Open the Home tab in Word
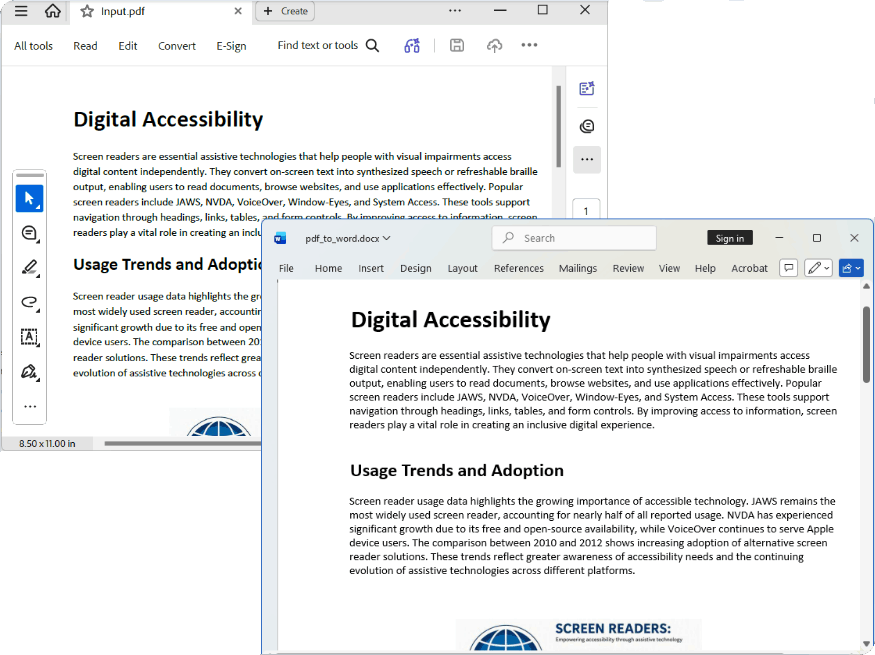875x655 pixels. pos(328,268)
